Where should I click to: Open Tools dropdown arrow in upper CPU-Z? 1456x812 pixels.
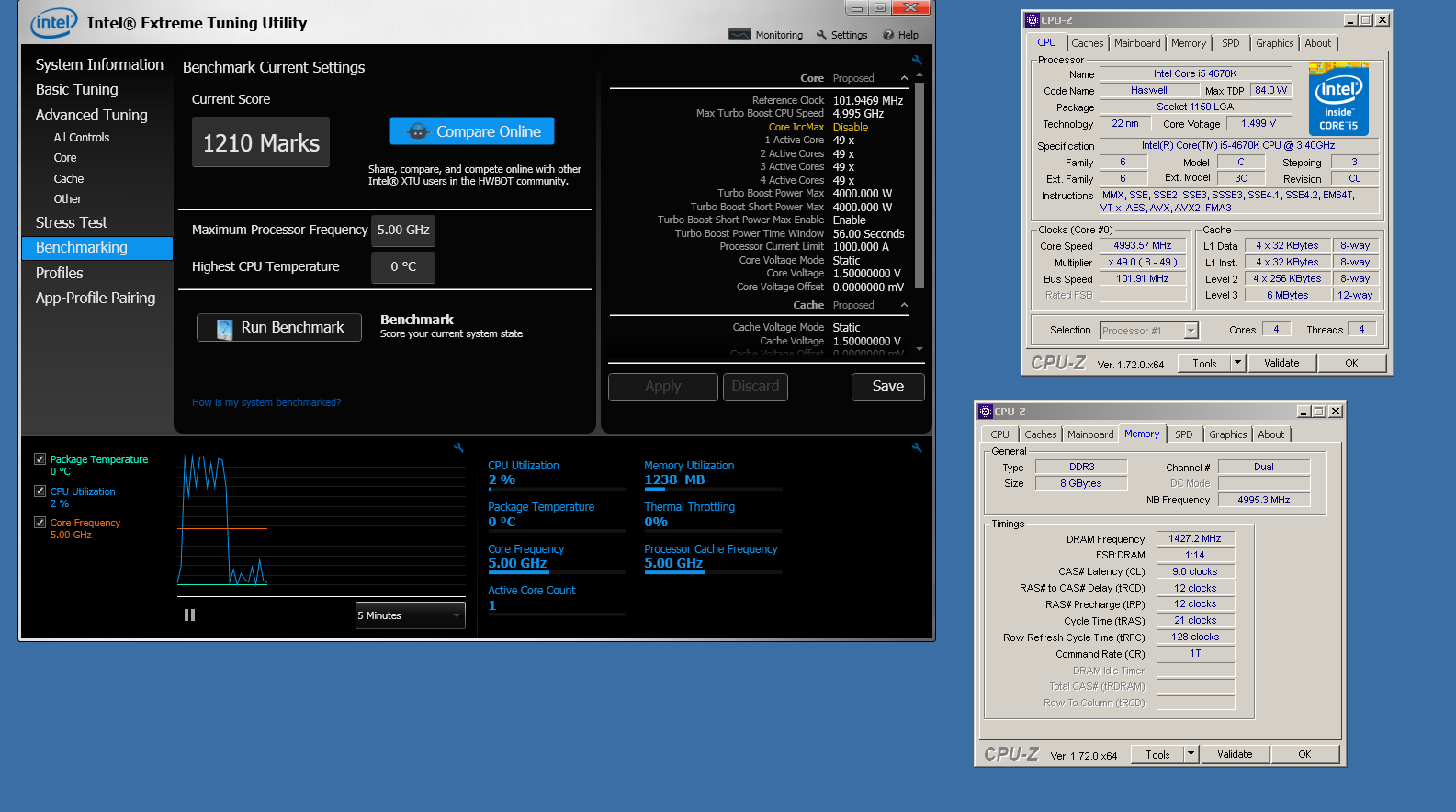[x=1237, y=363]
